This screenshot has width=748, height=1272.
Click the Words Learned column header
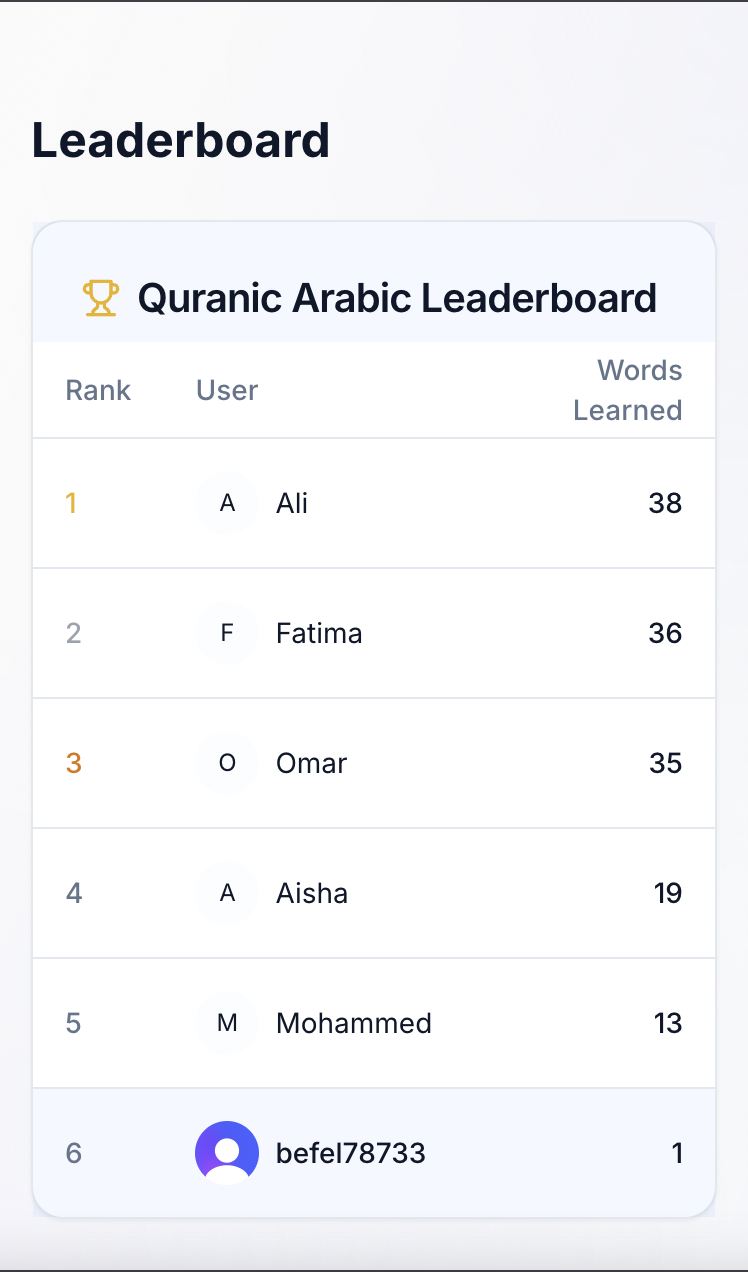click(x=628, y=390)
